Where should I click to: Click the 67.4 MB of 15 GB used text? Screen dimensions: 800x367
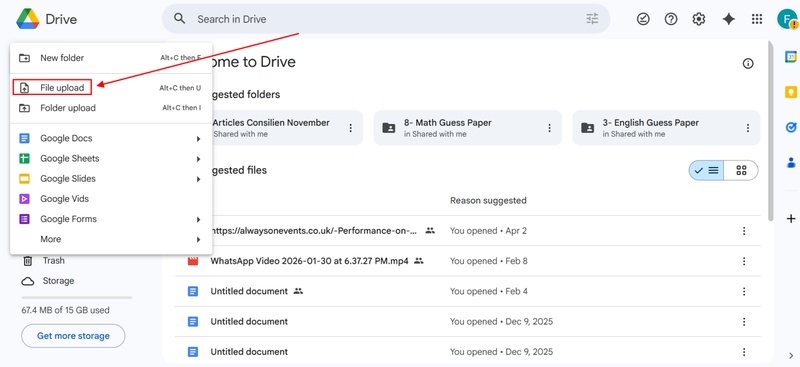pos(65,310)
